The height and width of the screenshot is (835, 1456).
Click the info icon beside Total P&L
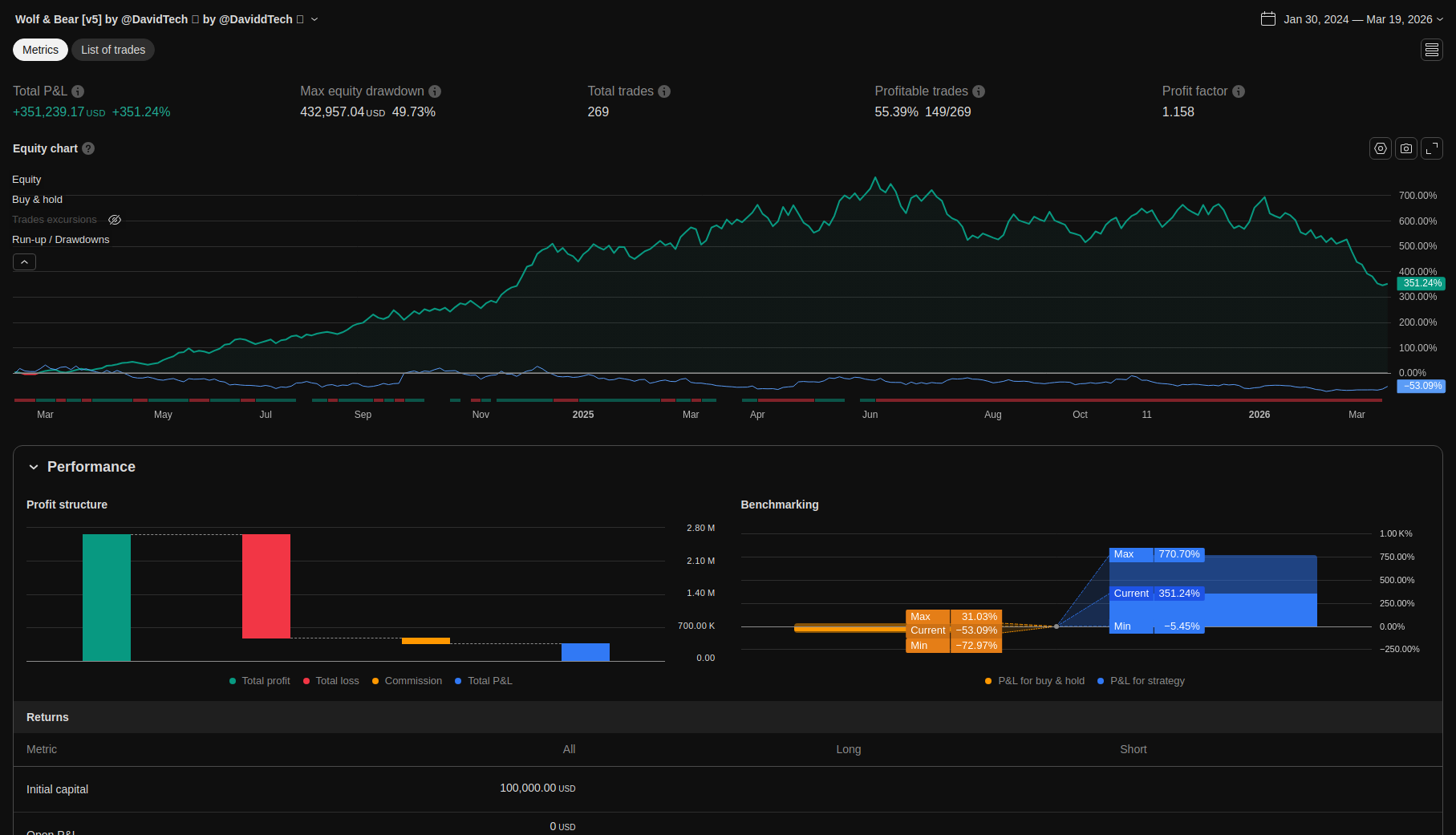coord(78,91)
